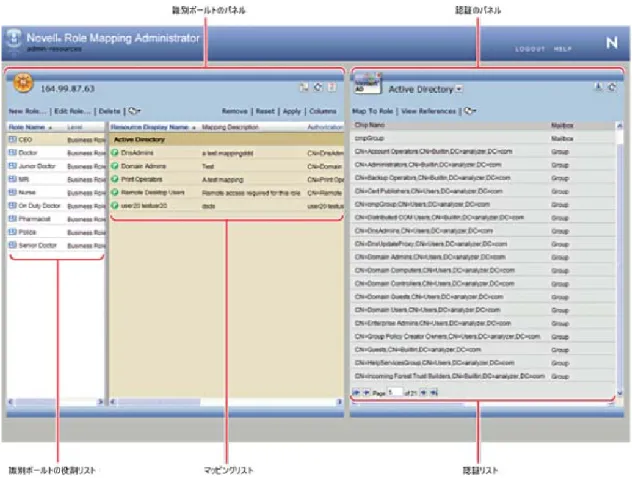Go to the next page of authorizations
The height and width of the screenshot is (478, 632).
tap(423, 392)
